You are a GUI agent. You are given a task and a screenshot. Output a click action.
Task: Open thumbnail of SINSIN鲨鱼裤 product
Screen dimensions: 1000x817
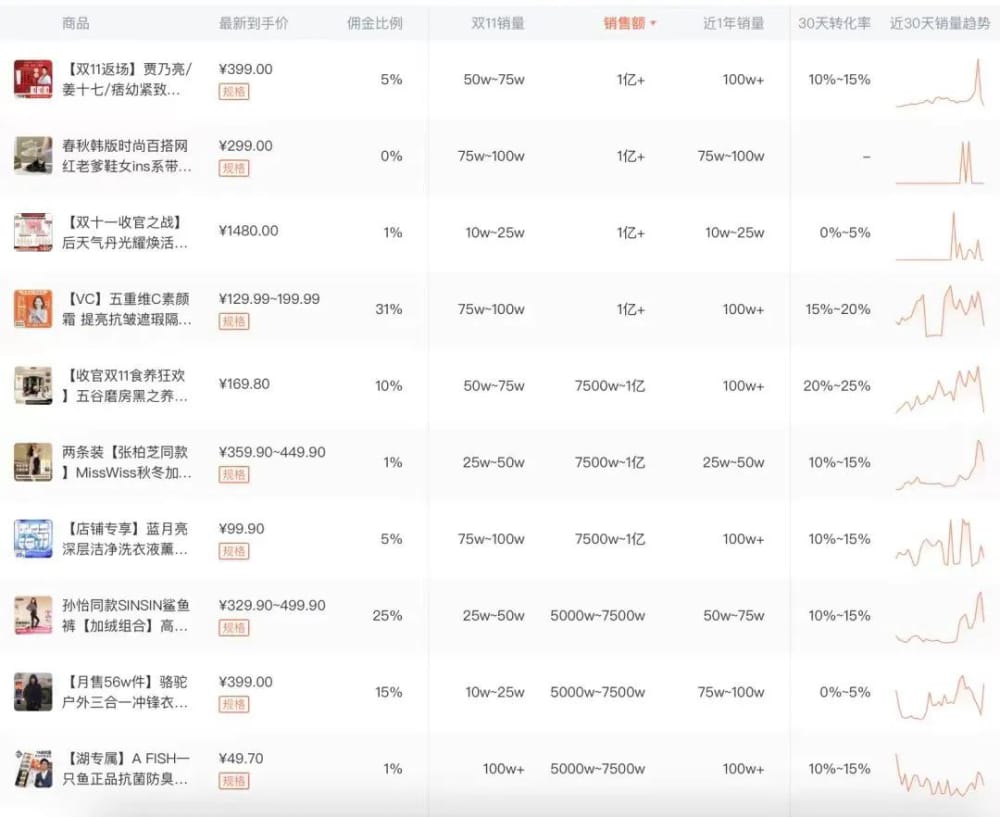33,615
